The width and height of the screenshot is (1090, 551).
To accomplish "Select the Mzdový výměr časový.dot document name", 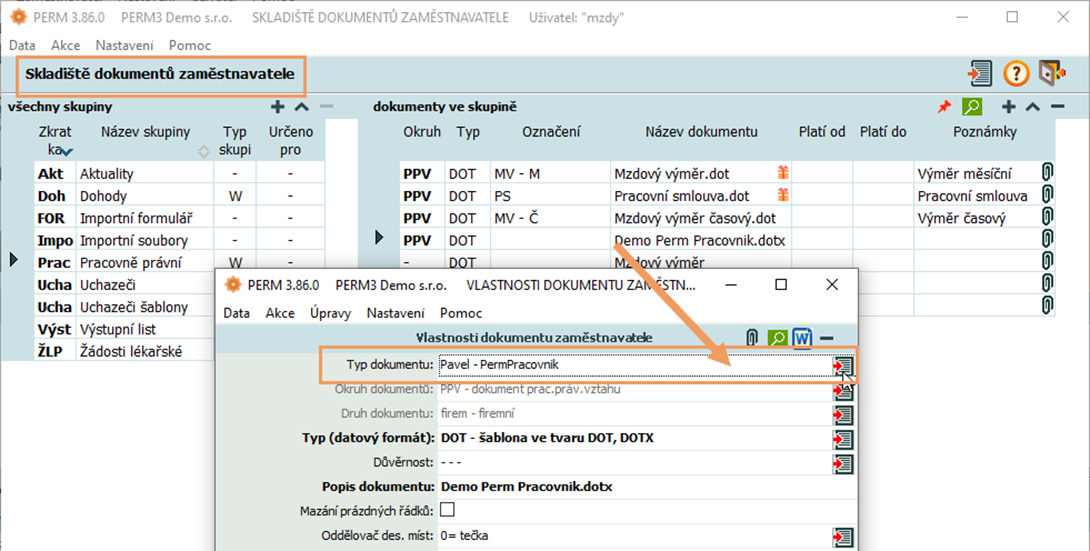I will click(695, 218).
